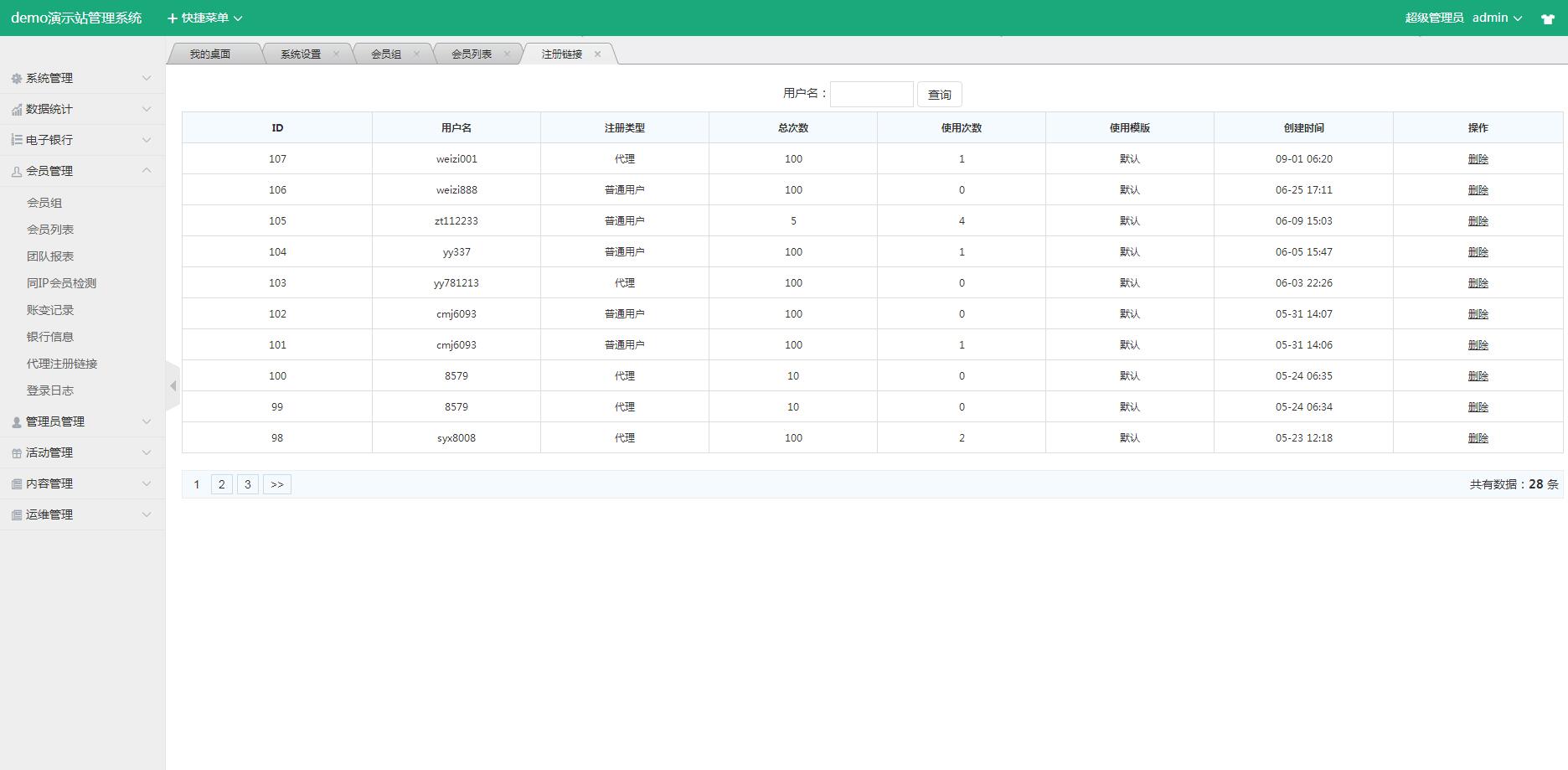Switch to the 会员组 tab

[386, 54]
